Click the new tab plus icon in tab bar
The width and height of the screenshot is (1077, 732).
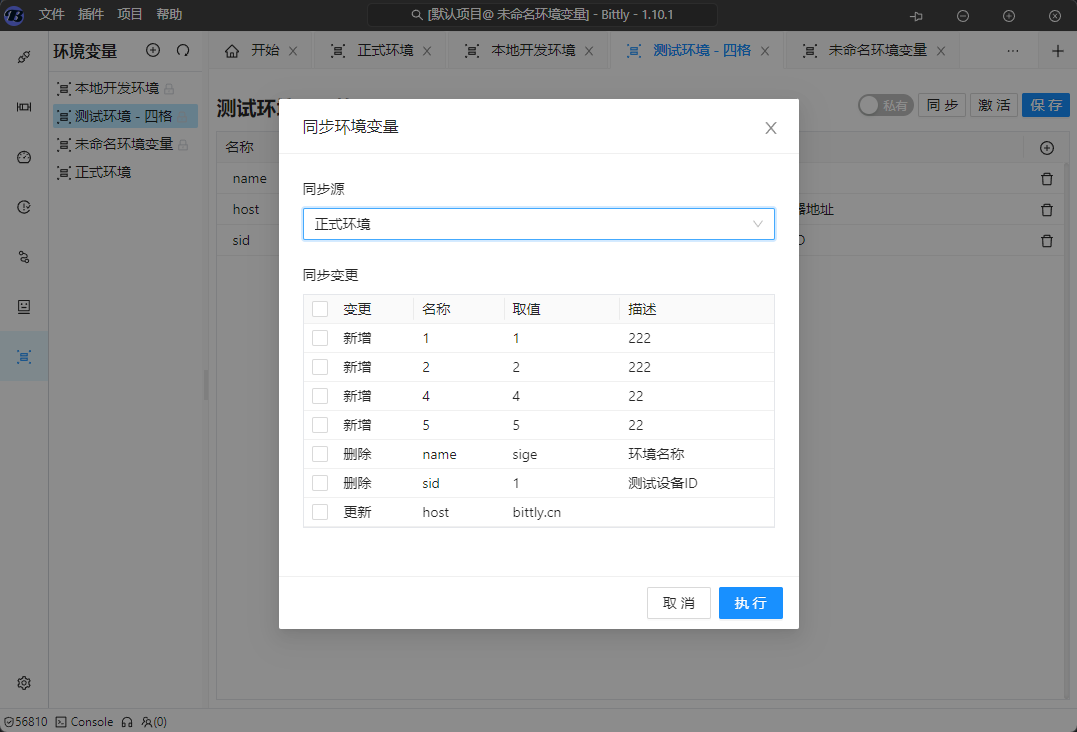pos(1058,51)
